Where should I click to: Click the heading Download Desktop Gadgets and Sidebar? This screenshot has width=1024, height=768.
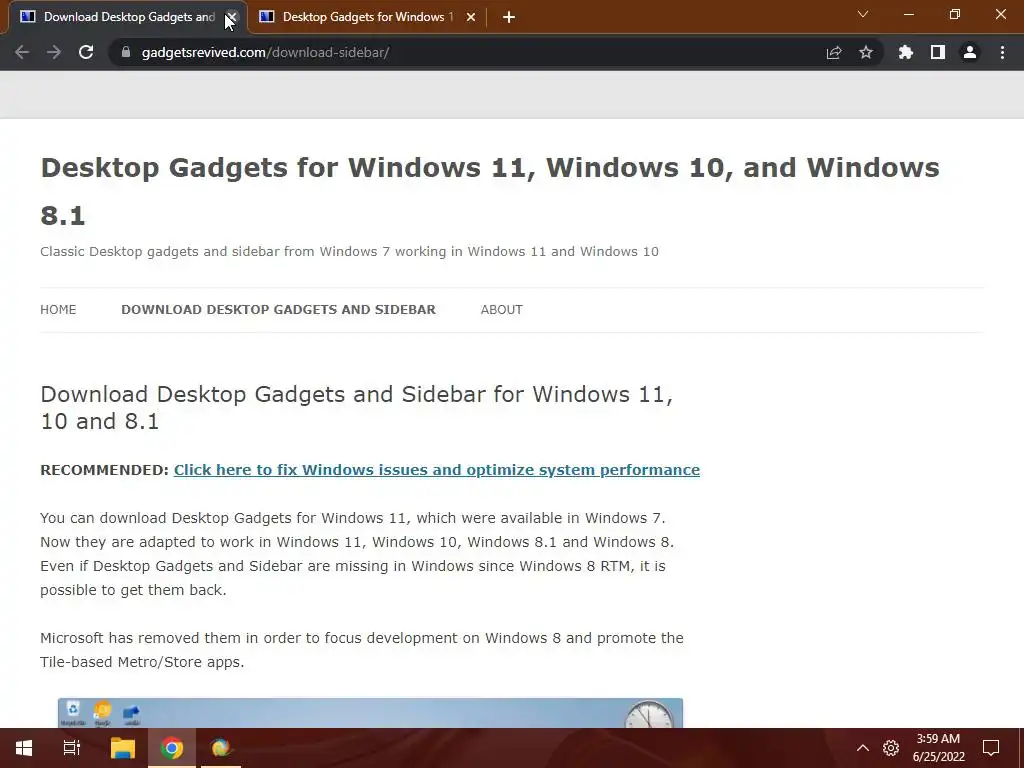357,408
